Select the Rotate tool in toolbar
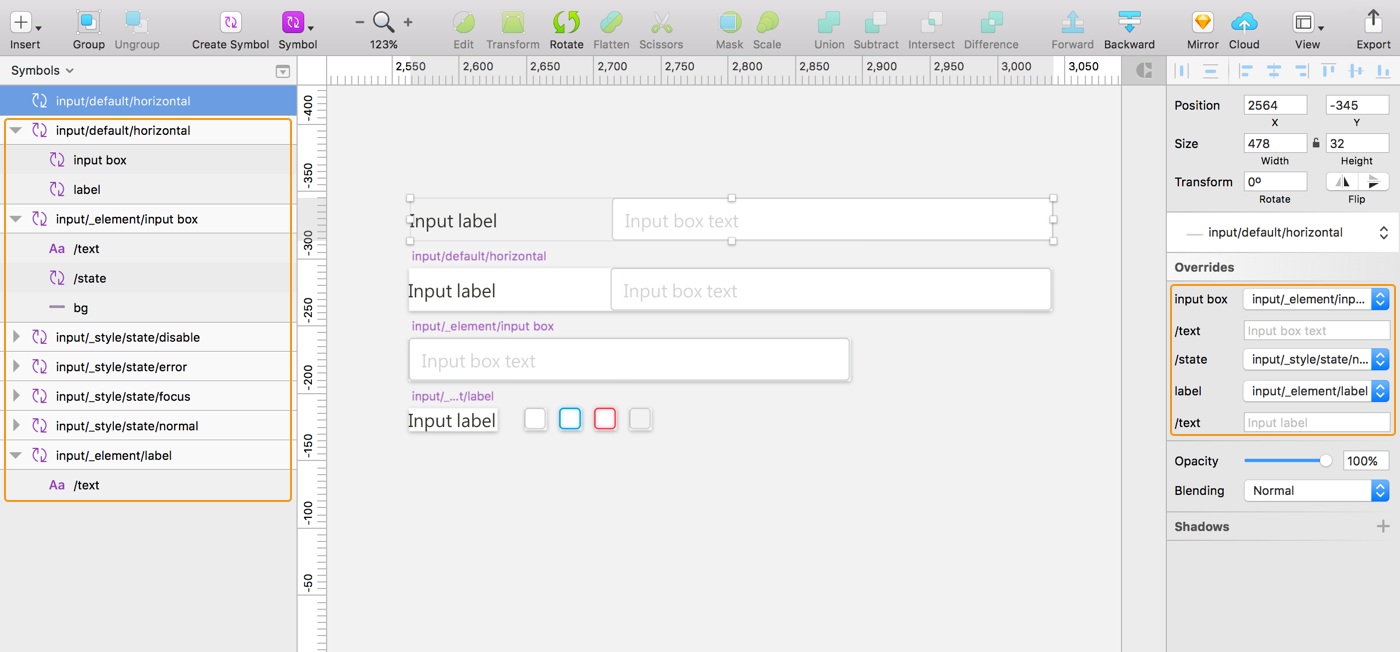 tap(566, 23)
